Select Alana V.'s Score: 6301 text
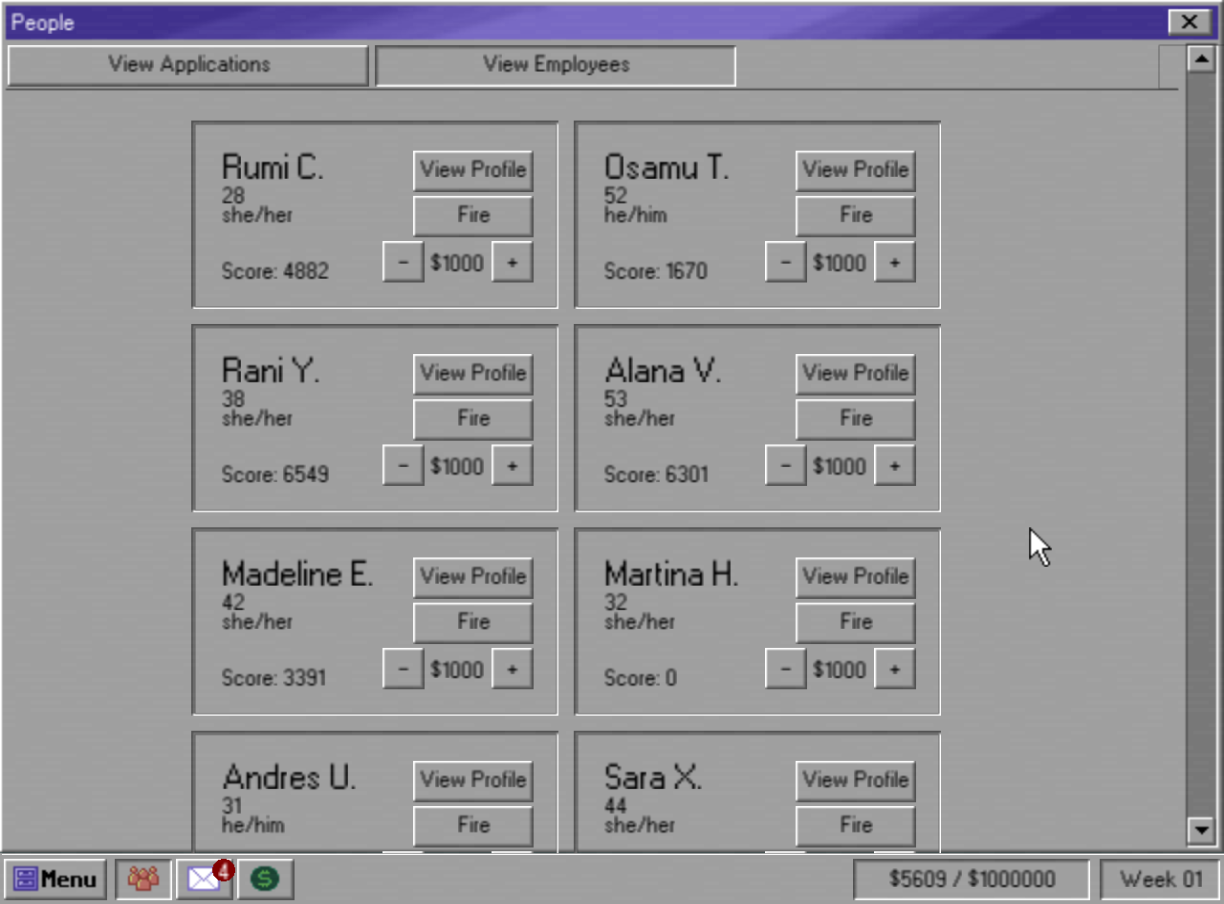The height and width of the screenshot is (904, 1224). pos(656,475)
